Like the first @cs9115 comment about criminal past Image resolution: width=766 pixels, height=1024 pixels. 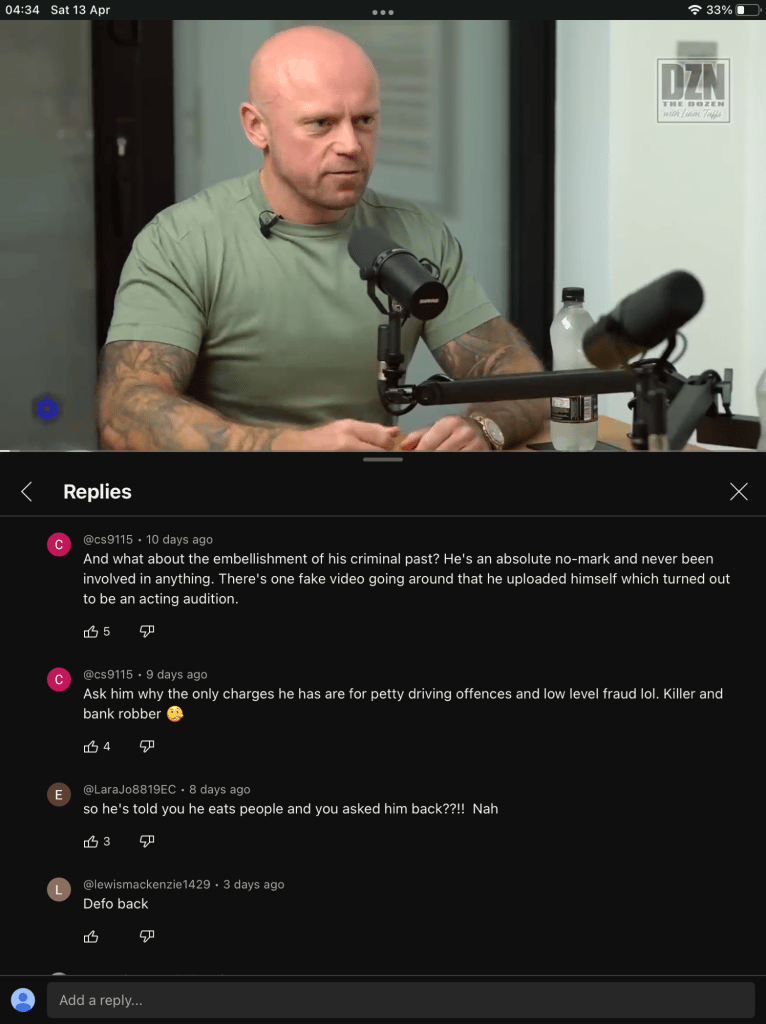tap(91, 632)
